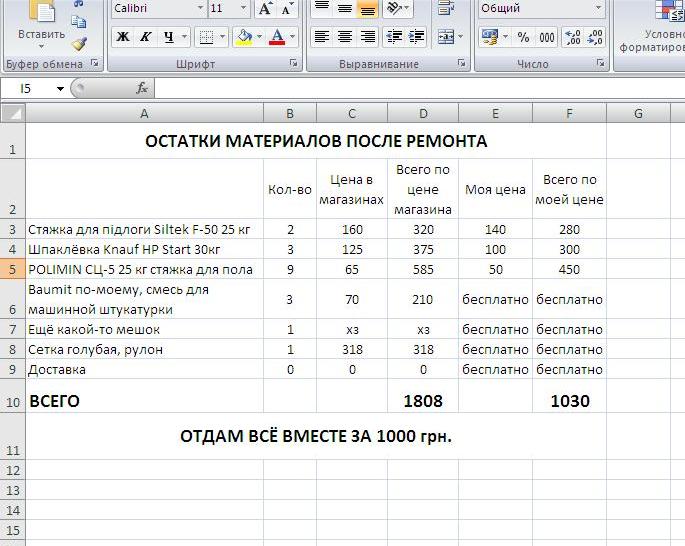This screenshot has width=685, height=546.
Task: Select highlighted row 5 header
Action: (13, 269)
